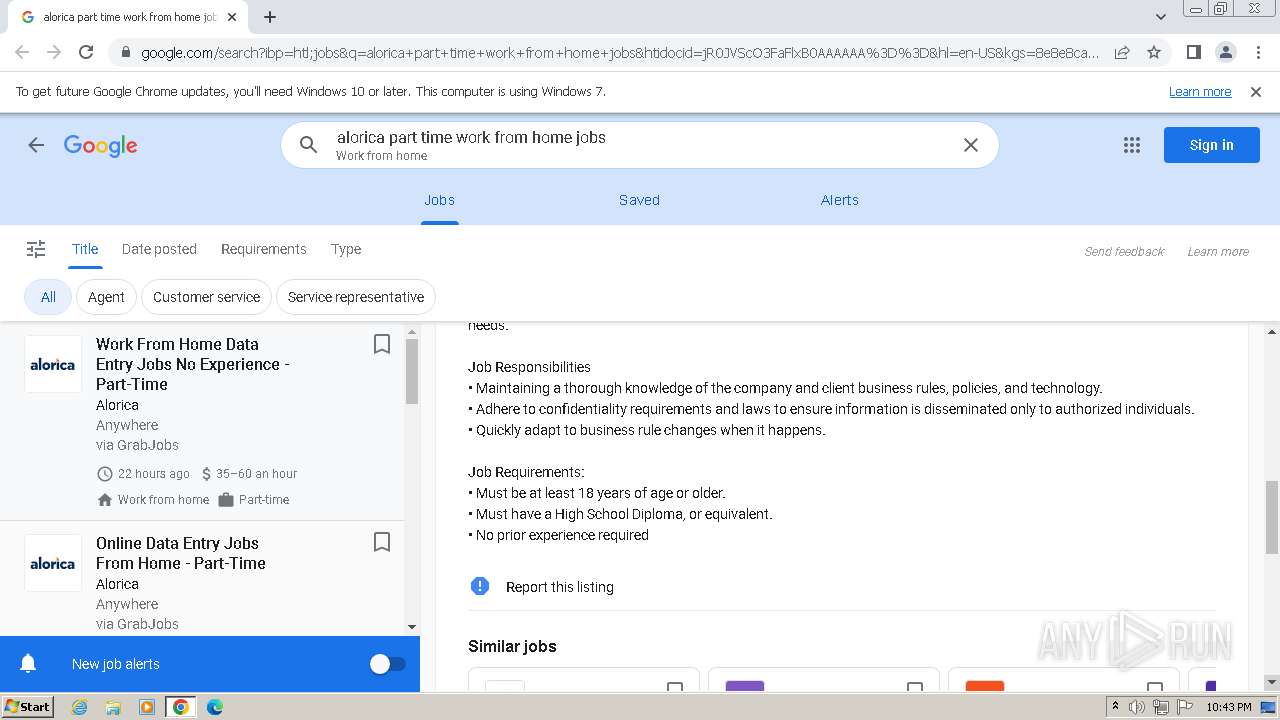
Task: Open the Google apps grid
Action: point(1132,145)
